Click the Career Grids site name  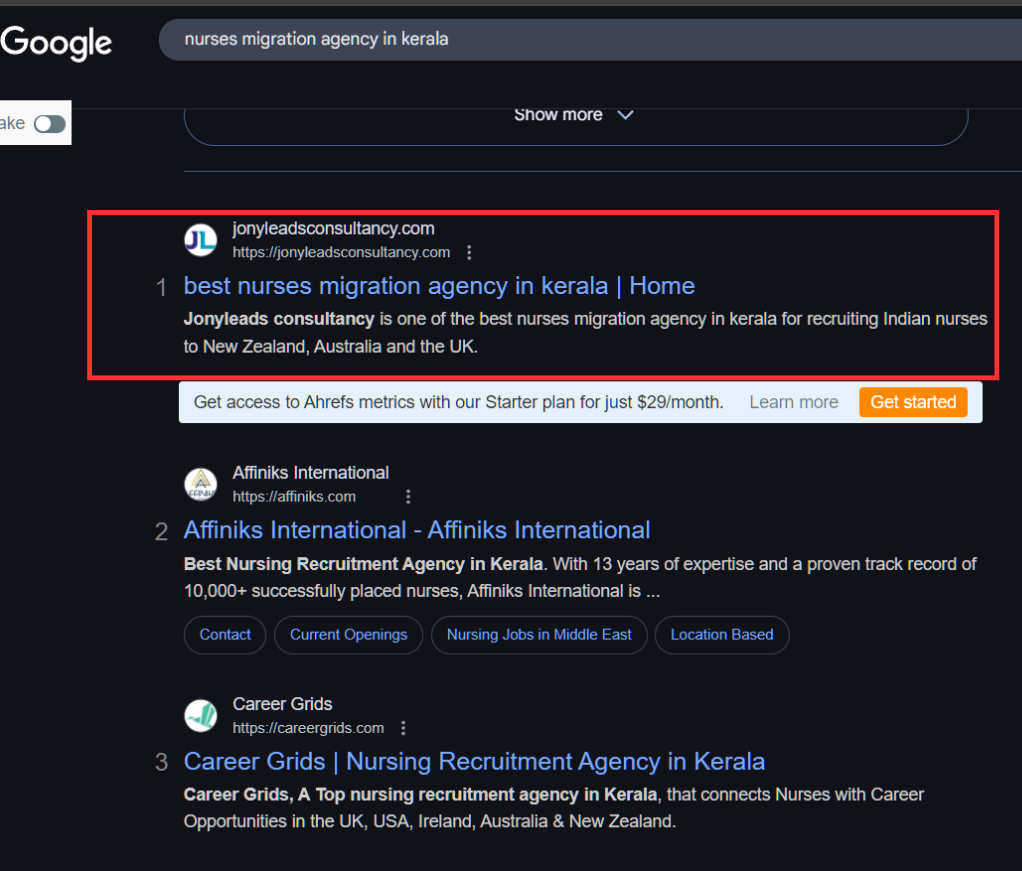(x=283, y=704)
